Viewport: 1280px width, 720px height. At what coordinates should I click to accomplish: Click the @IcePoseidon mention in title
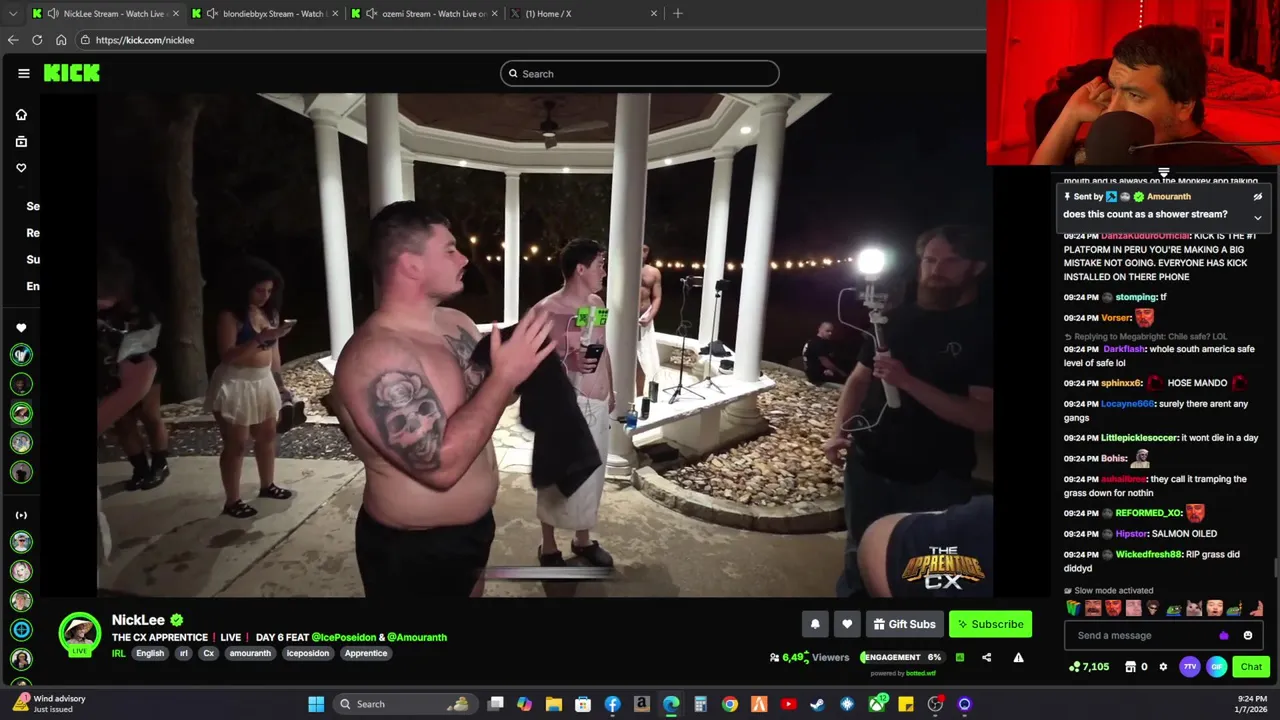click(343, 637)
